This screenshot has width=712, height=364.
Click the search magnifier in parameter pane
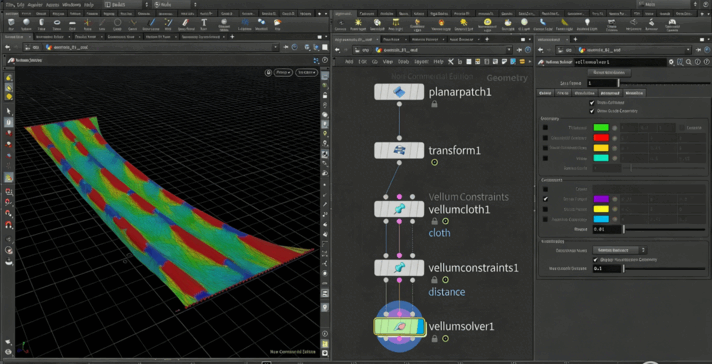tap(688, 62)
